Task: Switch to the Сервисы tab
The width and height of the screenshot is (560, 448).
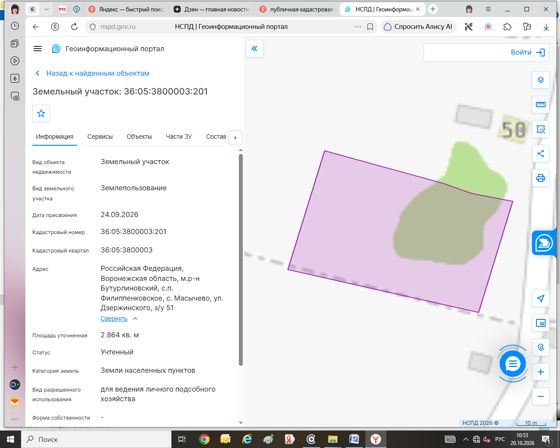Action: point(100,136)
